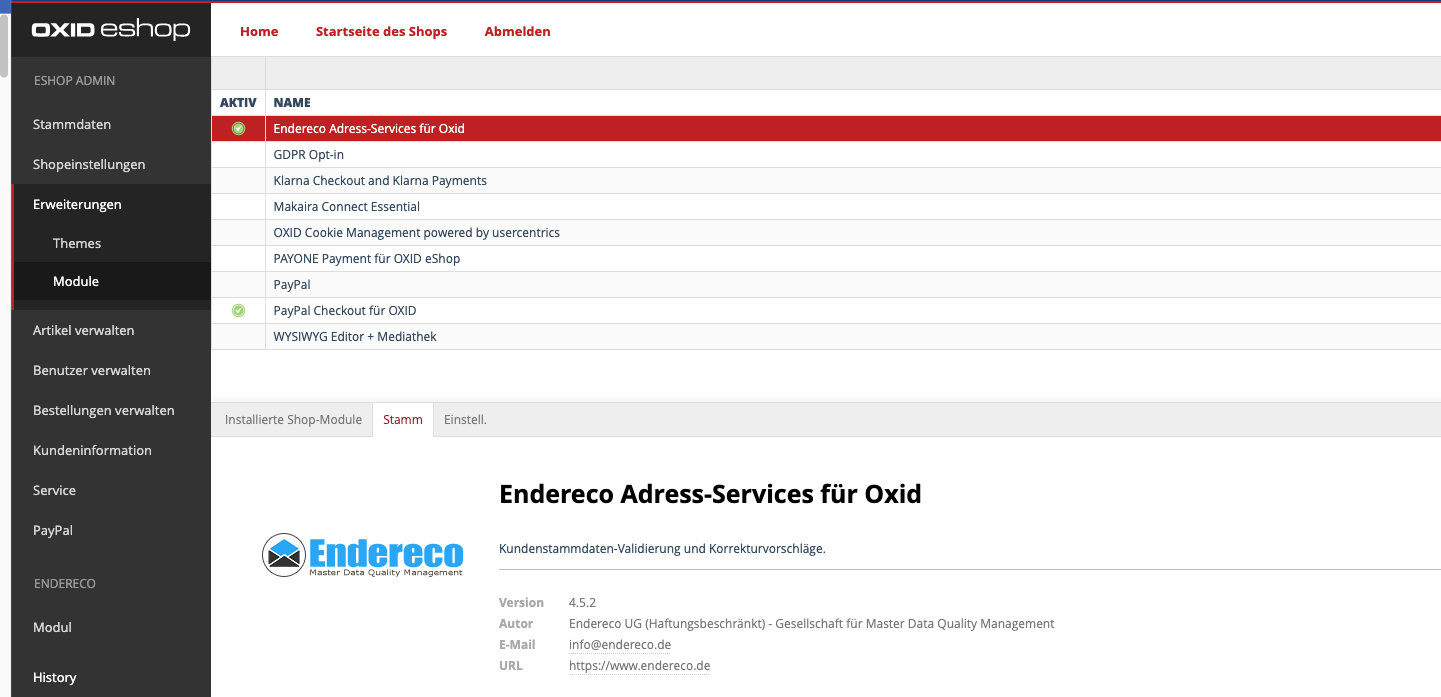This screenshot has height=697, width=1441.
Task: Open the Service sidebar menu
Action: (54, 490)
